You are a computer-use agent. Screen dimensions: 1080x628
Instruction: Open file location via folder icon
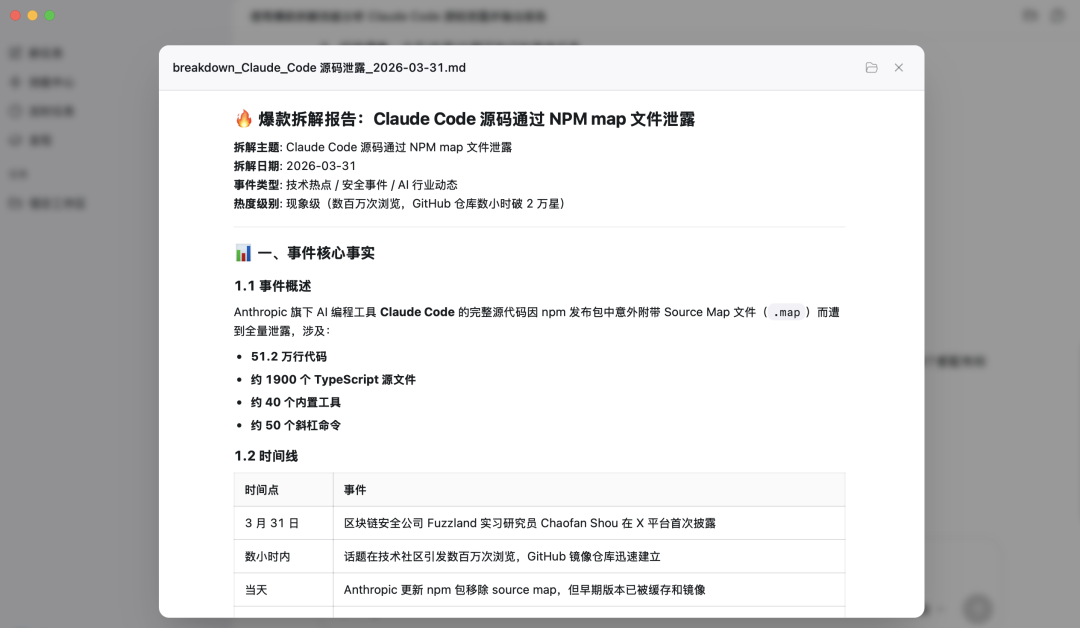coord(871,68)
